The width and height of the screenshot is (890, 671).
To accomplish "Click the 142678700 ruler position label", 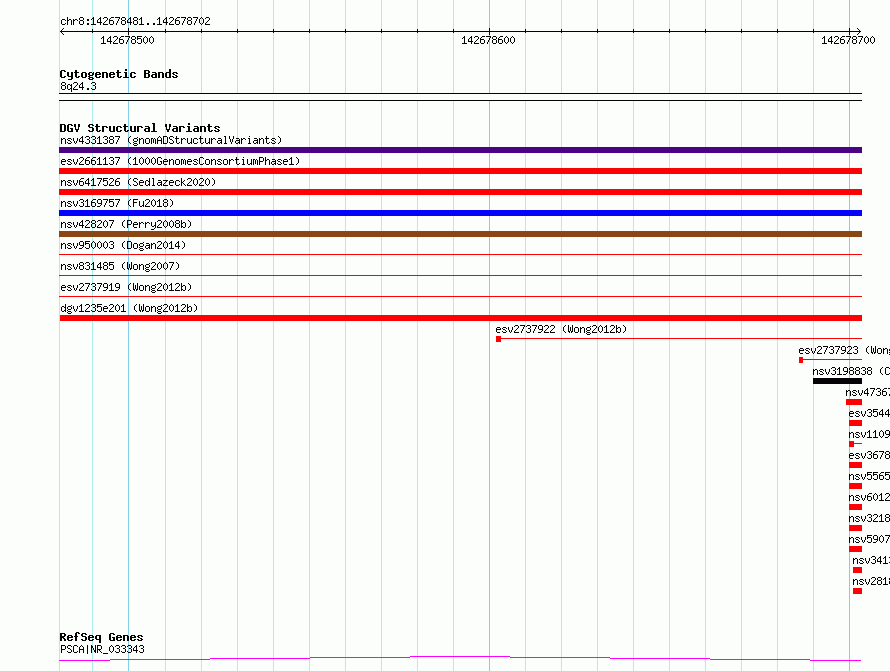I will [x=848, y=40].
